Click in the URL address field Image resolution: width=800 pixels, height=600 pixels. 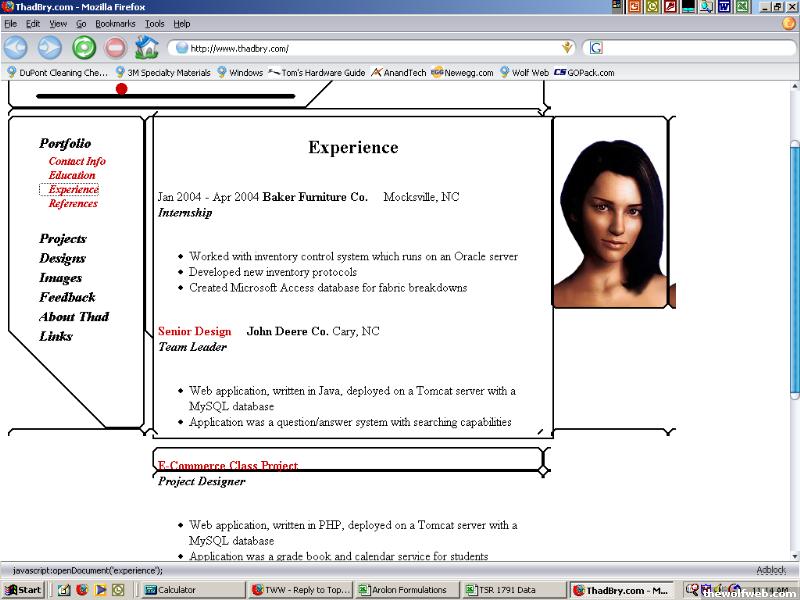(370, 48)
